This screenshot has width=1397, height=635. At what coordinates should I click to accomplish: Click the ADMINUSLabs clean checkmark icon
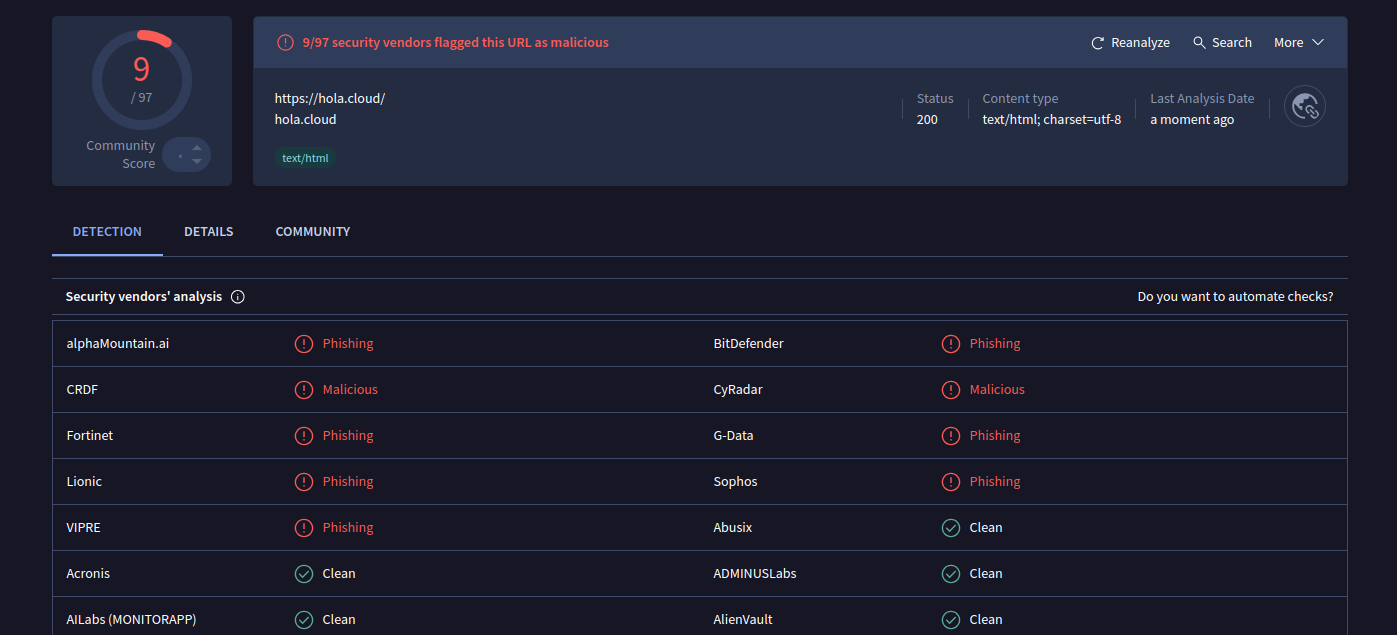point(951,574)
